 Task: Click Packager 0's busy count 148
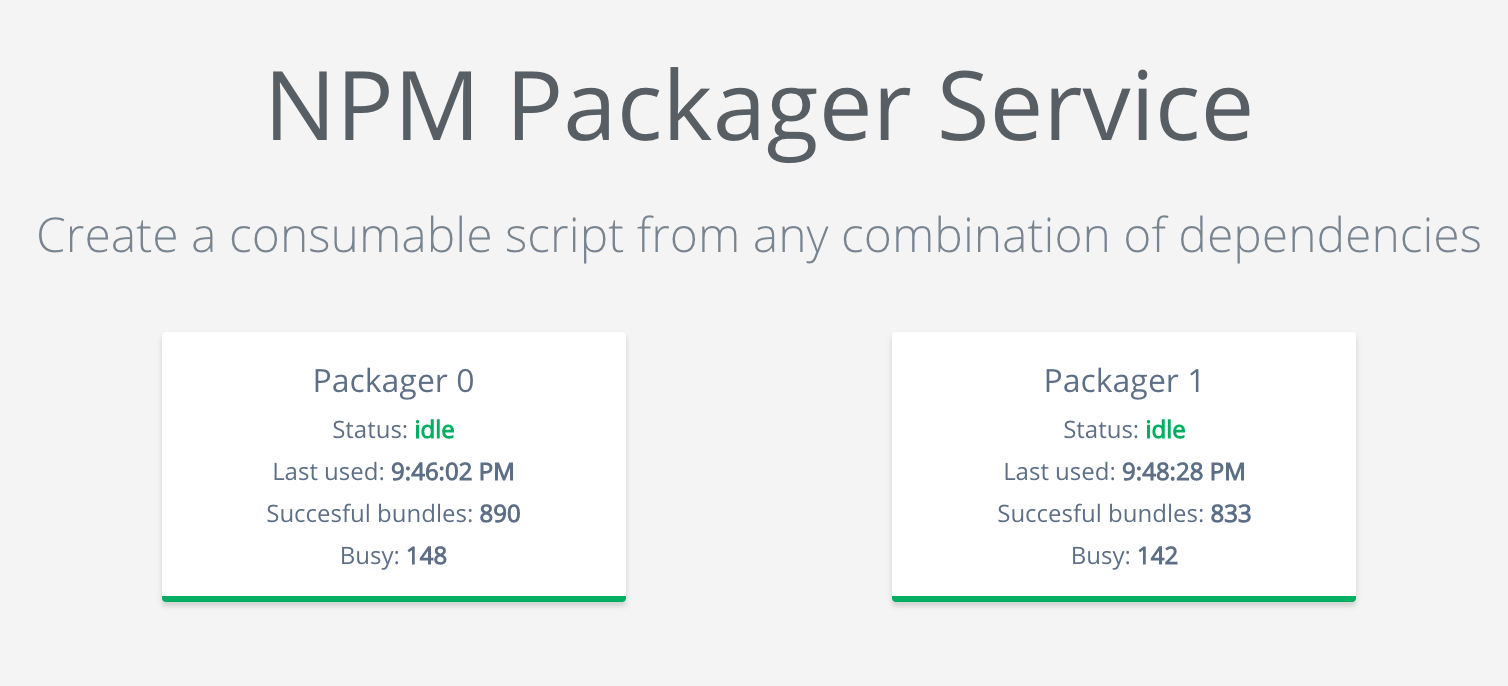click(426, 556)
